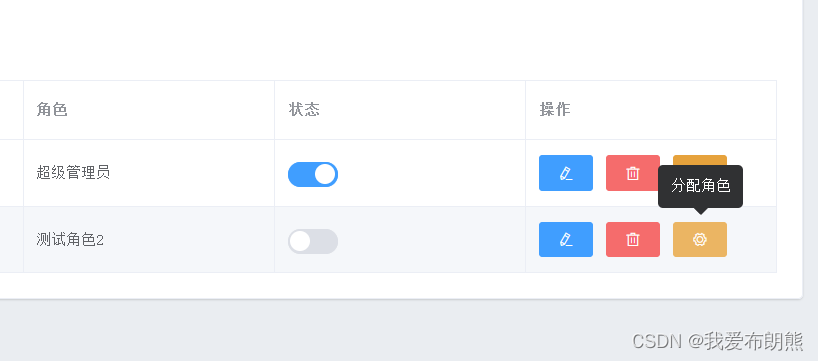Click the red trash icon for 超级管理员
Screen dimensions: 818x361
pyautogui.click(x=633, y=173)
